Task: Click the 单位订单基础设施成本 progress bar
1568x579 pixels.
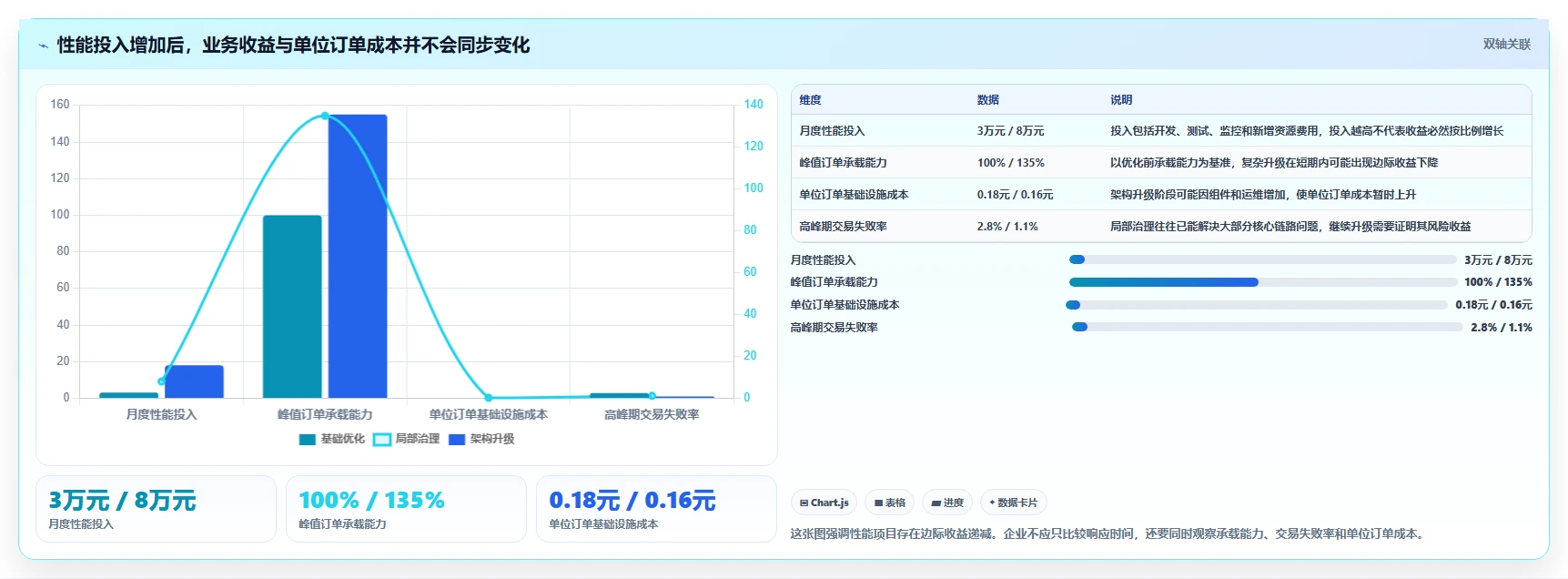Action: point(1256,305)
